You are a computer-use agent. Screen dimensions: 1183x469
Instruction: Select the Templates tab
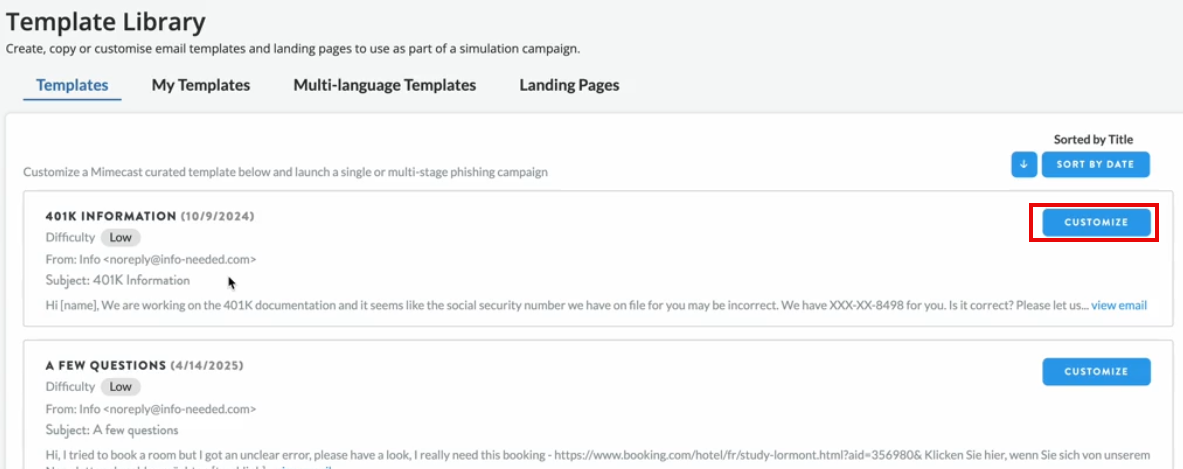(72, 85)
